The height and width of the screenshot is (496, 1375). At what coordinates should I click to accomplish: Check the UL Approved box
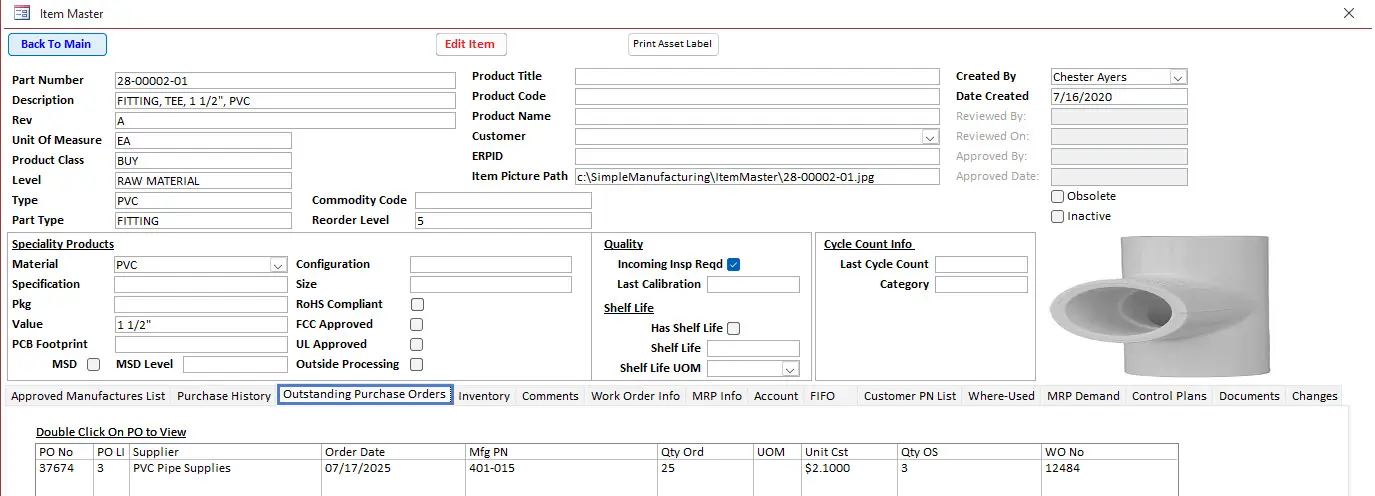(x=417, y=345)
